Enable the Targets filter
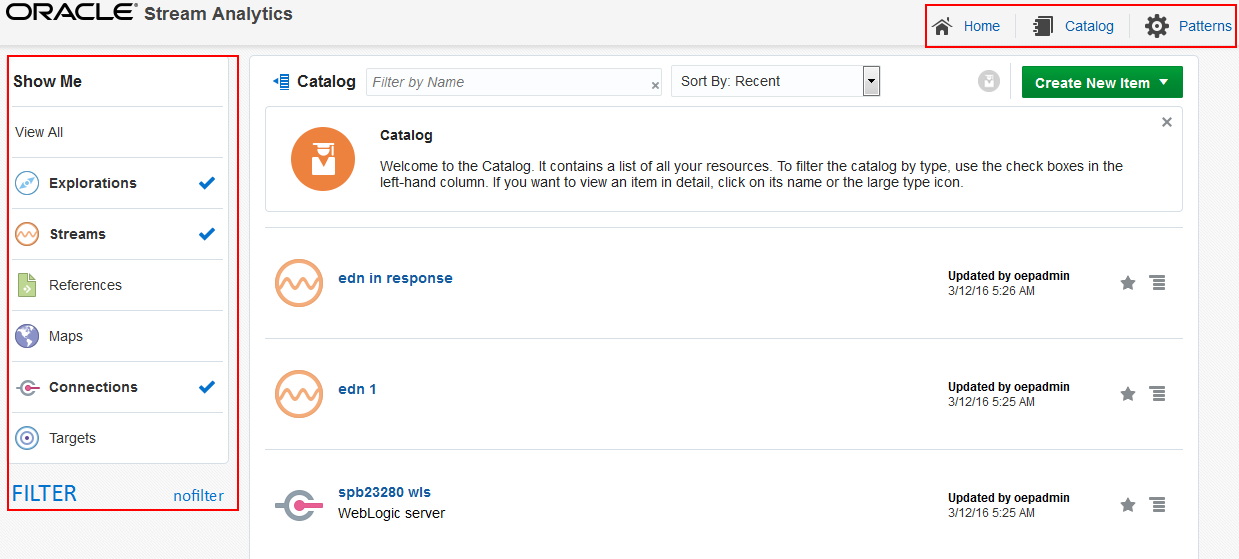 tap(118, 438)
